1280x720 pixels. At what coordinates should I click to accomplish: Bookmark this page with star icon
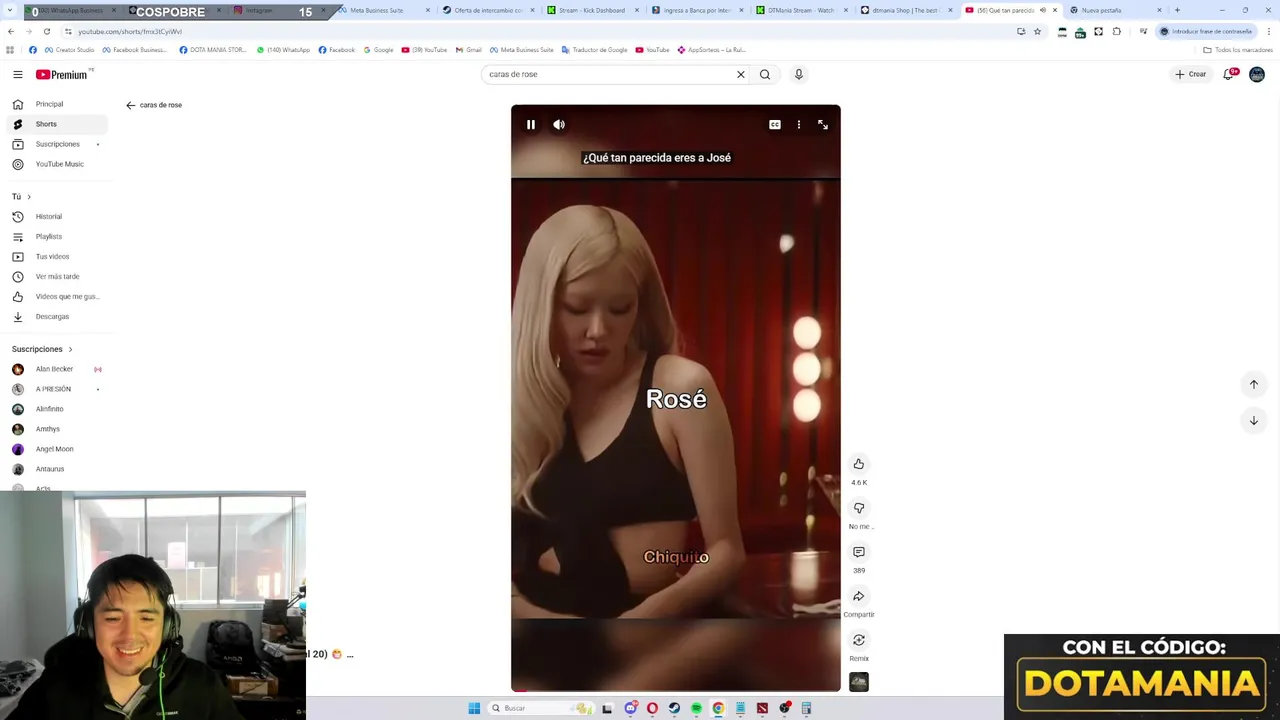point(1037,31)
